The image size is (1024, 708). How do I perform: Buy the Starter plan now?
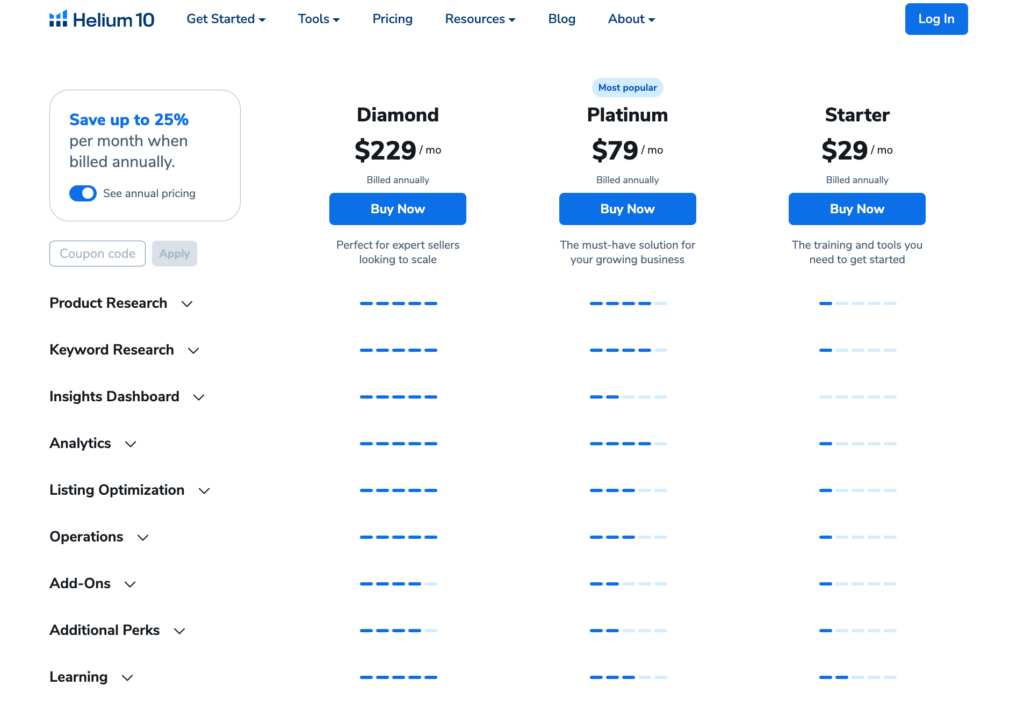[857, 209]
